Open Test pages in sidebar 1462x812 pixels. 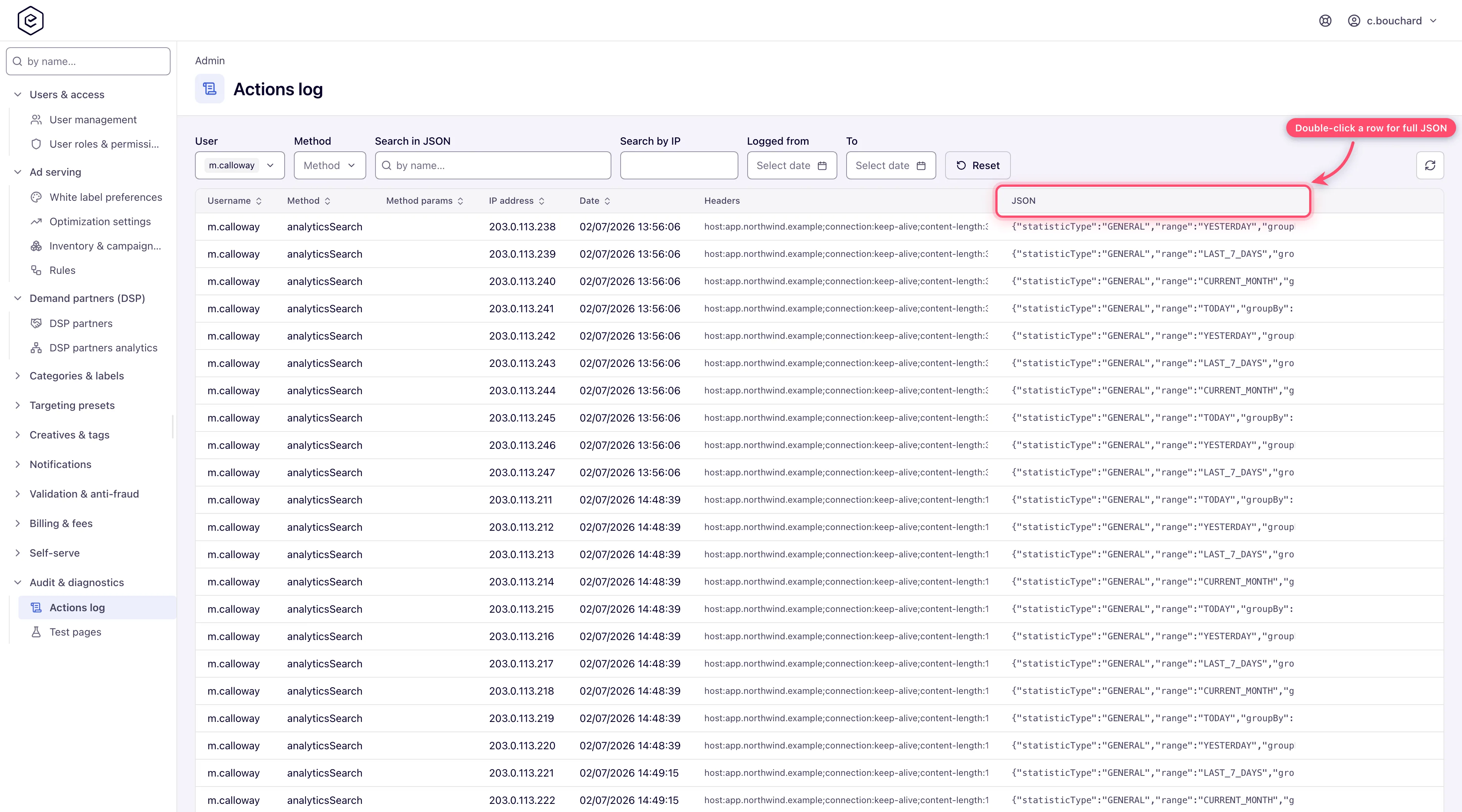click(75, 632)
